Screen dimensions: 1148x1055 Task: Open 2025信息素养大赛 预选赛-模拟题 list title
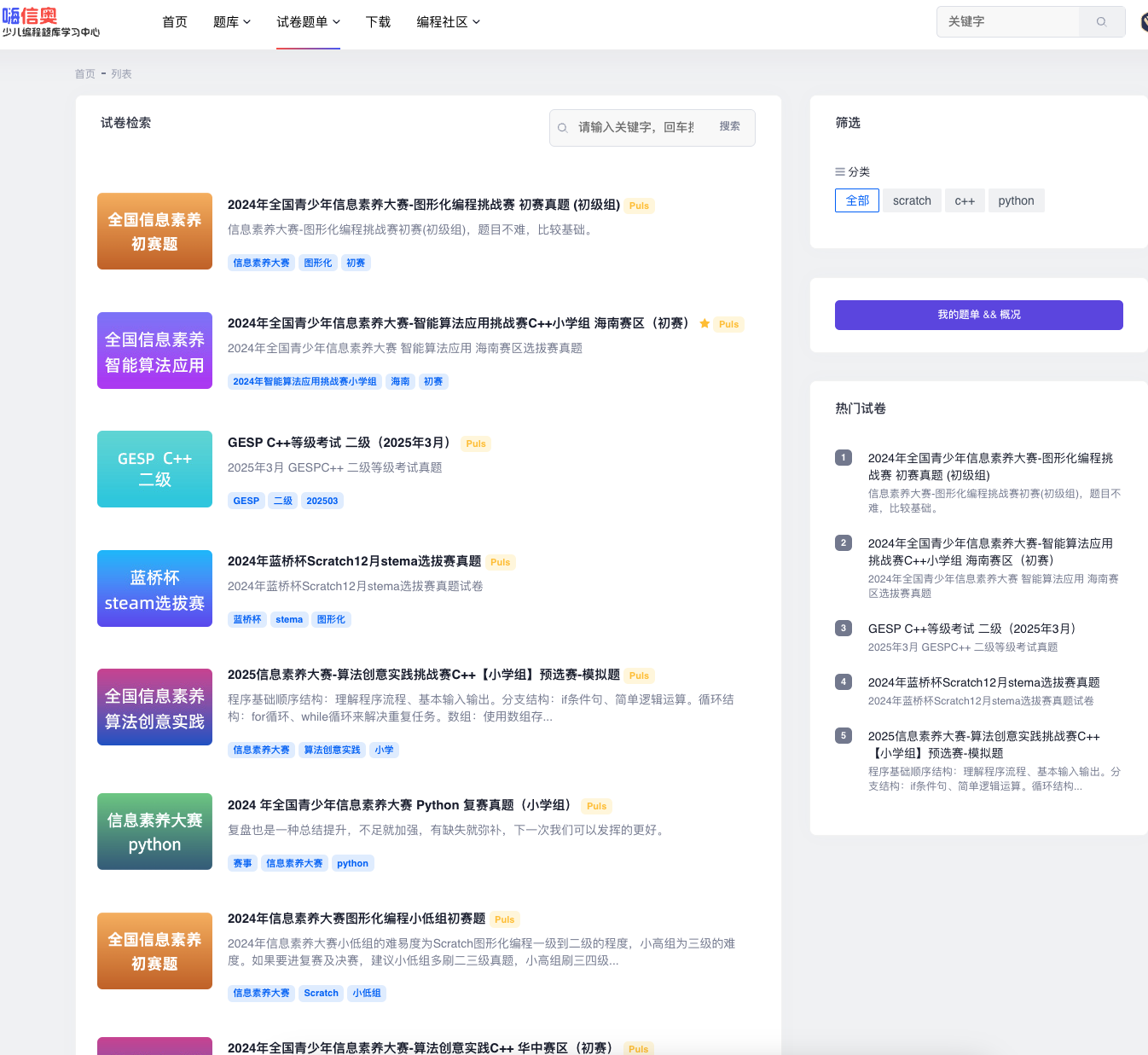tap(424, 675)
